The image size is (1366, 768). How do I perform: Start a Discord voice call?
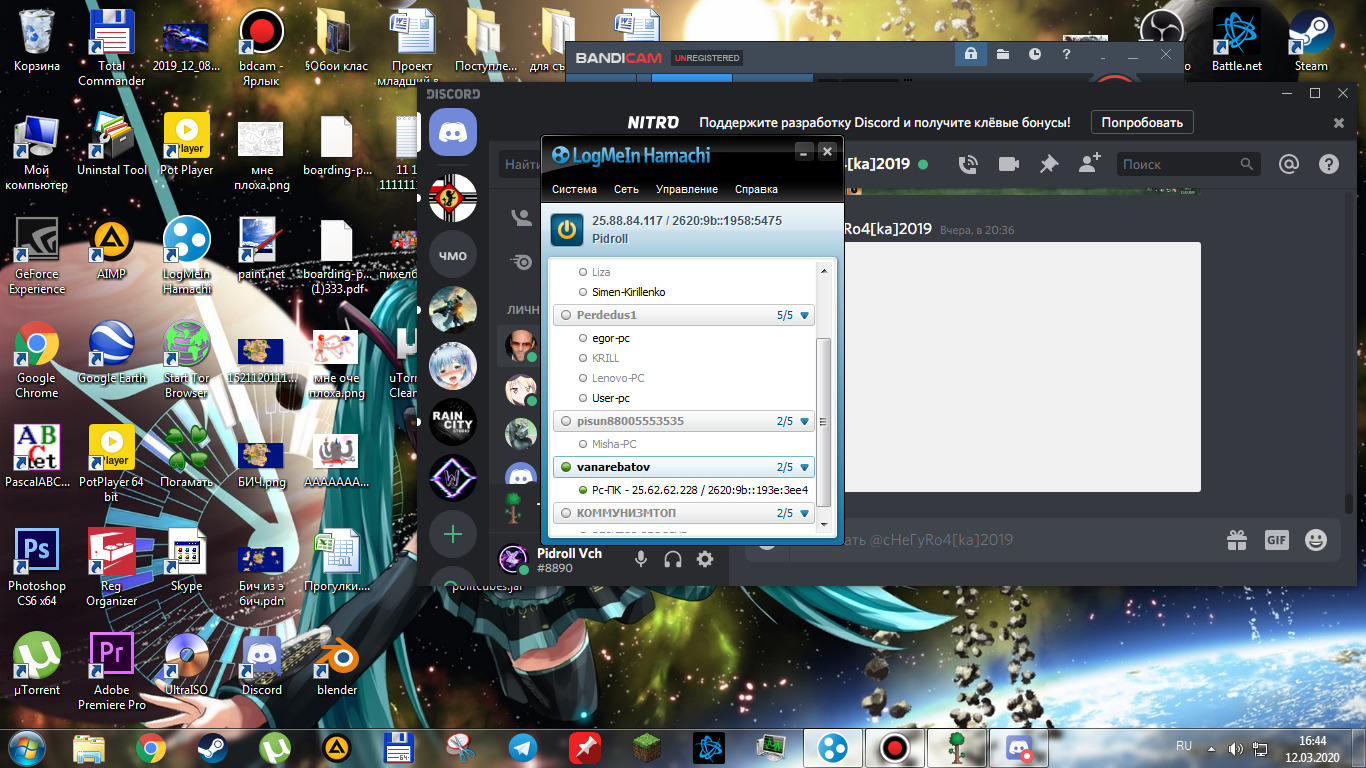(x=967, y=164)
